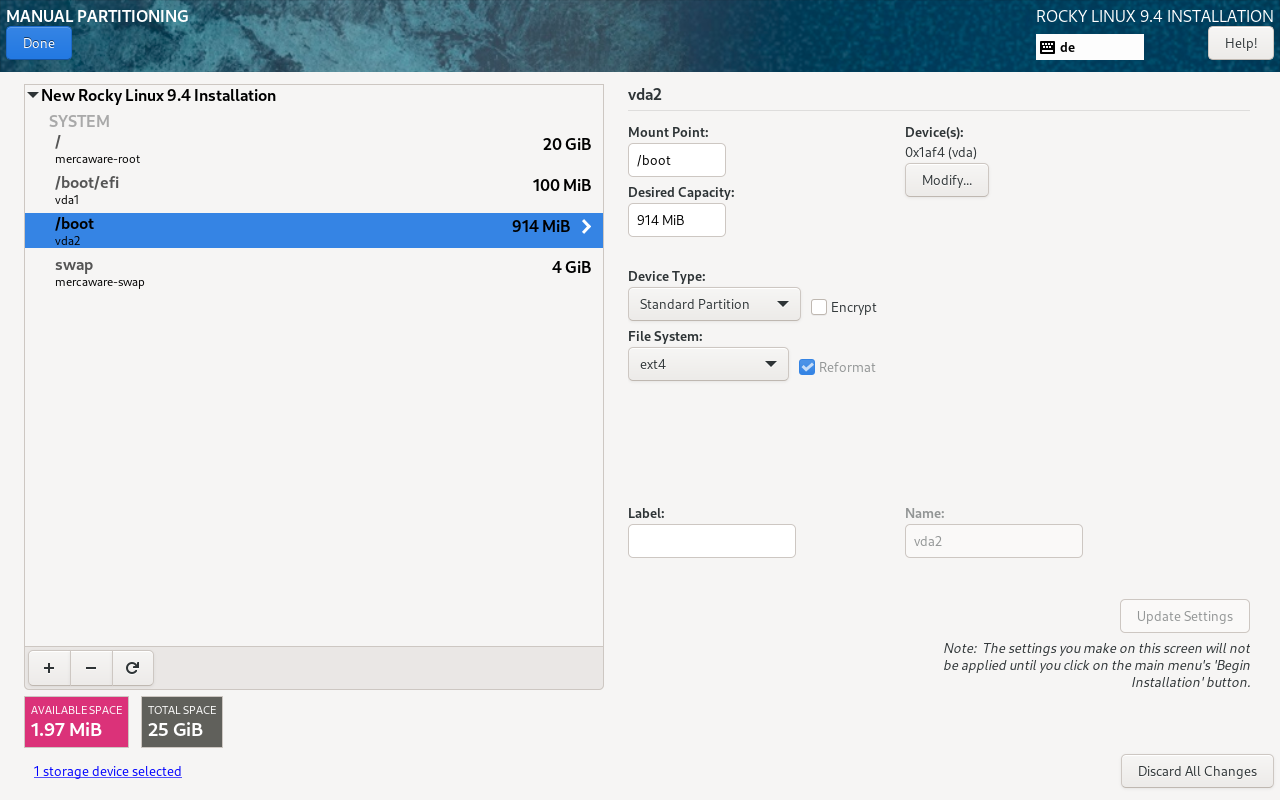Click the 20 GiB size value
Viewport: 1280px width, 800px height.
[567, 144]
